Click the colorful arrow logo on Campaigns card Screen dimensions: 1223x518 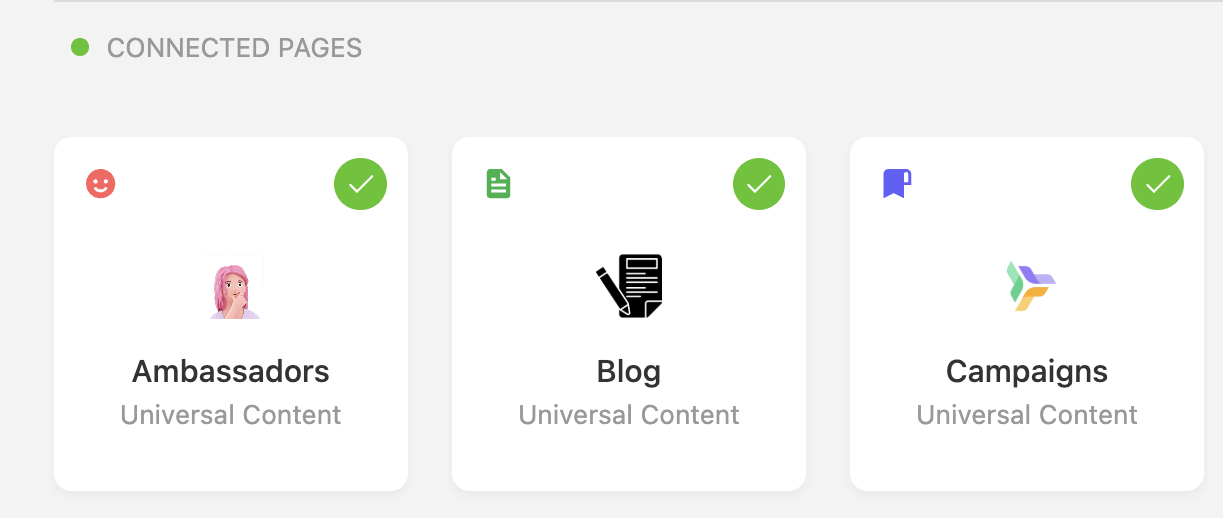[1029, 286]
